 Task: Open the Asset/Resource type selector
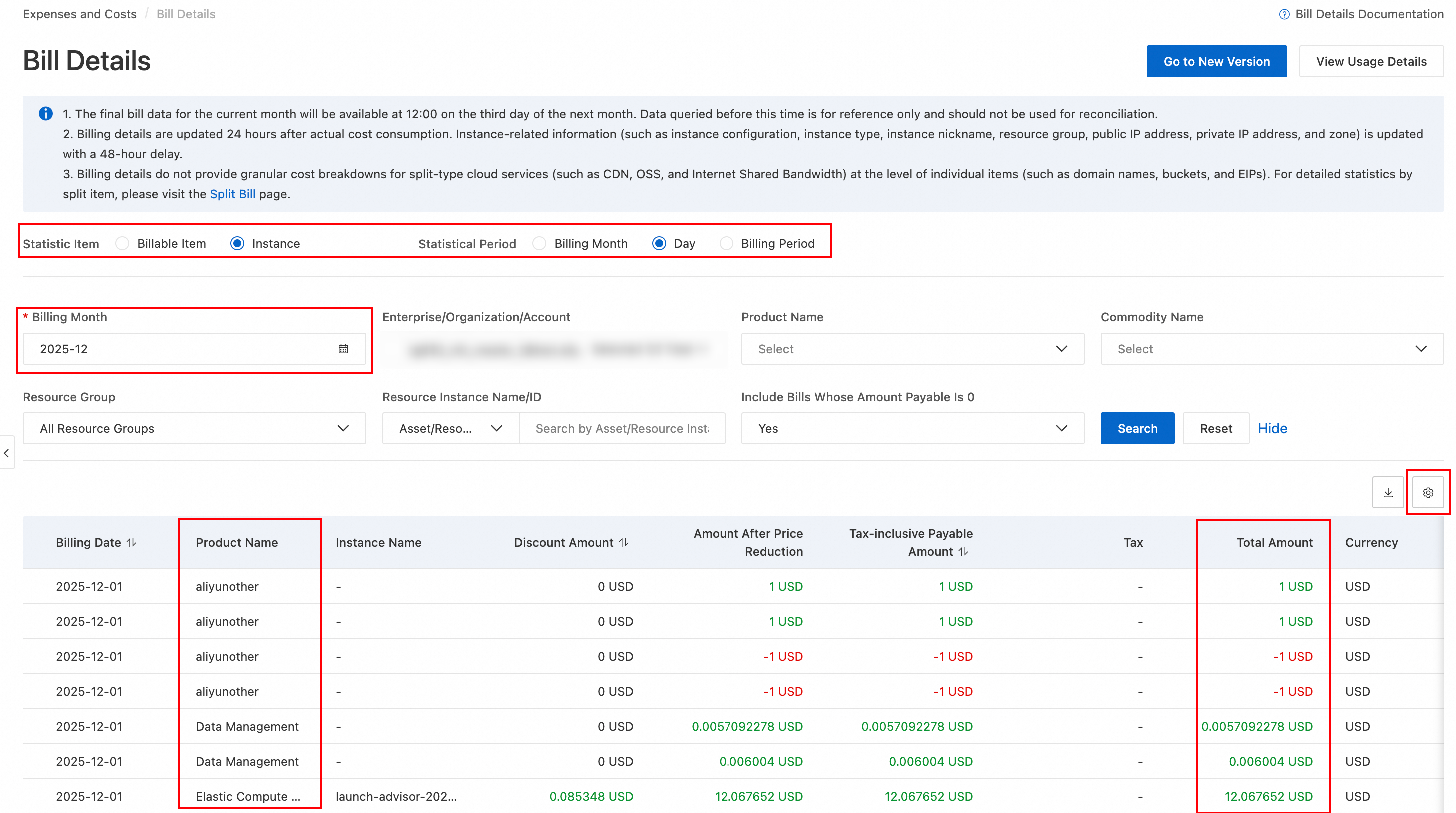tap(450, 428)
